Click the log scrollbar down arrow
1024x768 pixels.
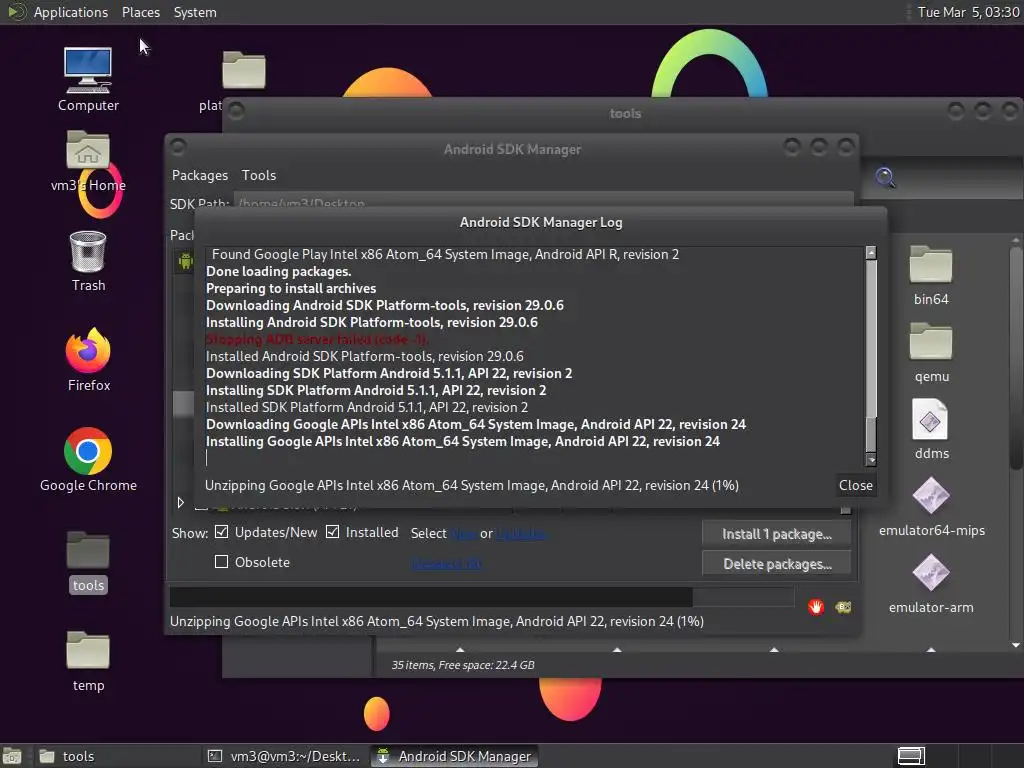tap(871, 460)
